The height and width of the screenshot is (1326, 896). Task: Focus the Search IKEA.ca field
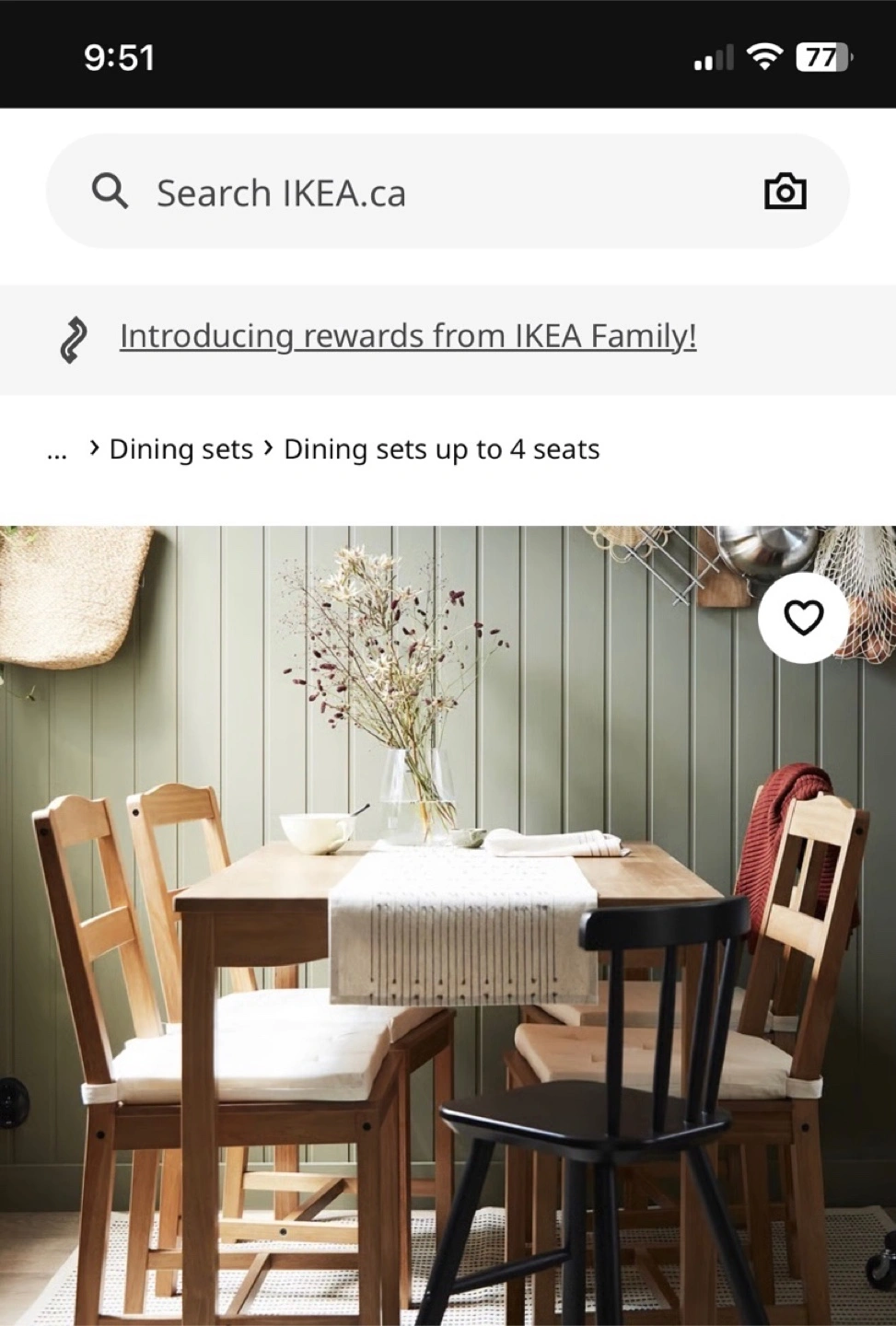[x=448, y=191]
